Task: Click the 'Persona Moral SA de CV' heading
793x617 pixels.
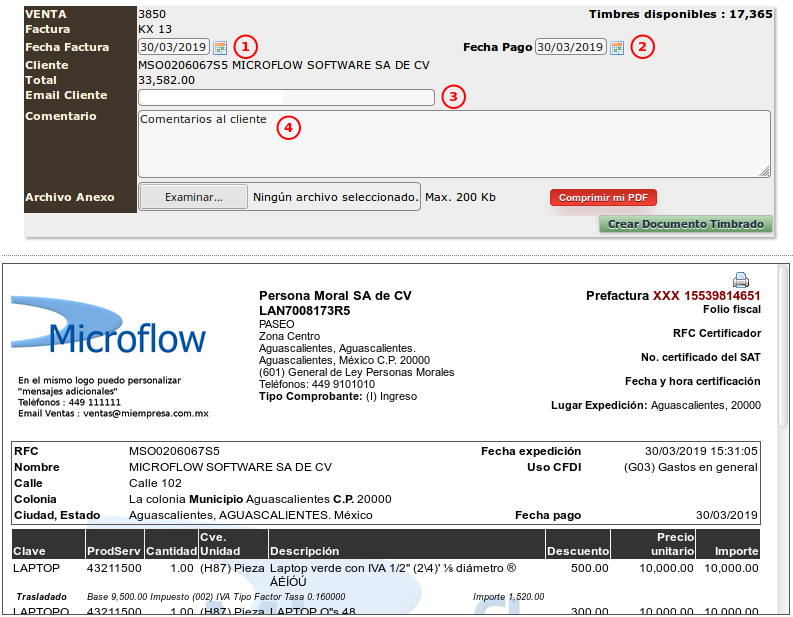Action: tap(335, 296)
